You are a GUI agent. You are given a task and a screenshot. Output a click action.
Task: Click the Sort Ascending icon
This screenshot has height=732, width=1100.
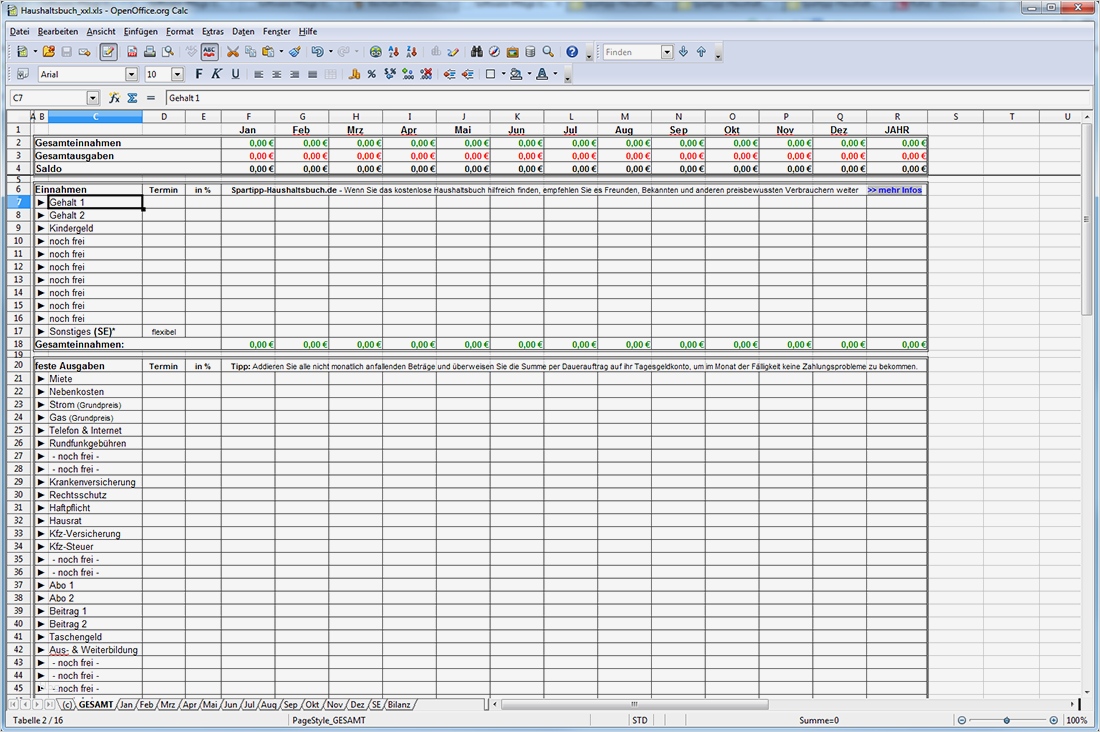pyautogui.click(x=393, y=52)
